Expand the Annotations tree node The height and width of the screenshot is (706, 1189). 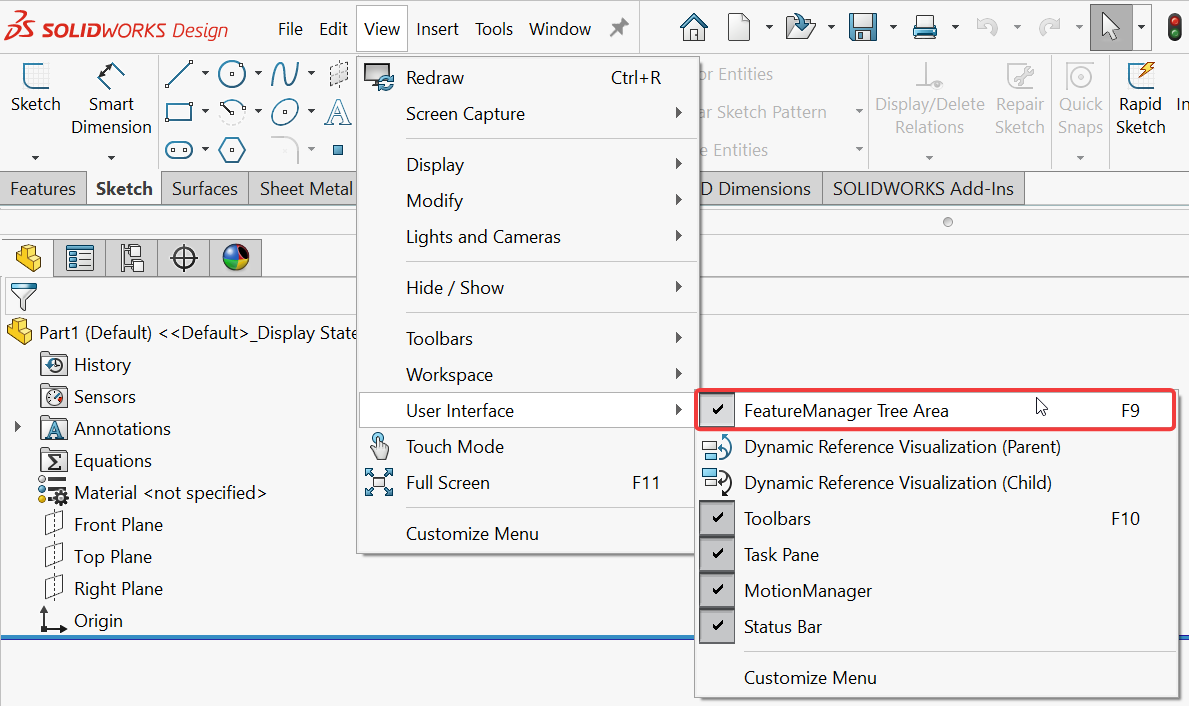point(17,428)
